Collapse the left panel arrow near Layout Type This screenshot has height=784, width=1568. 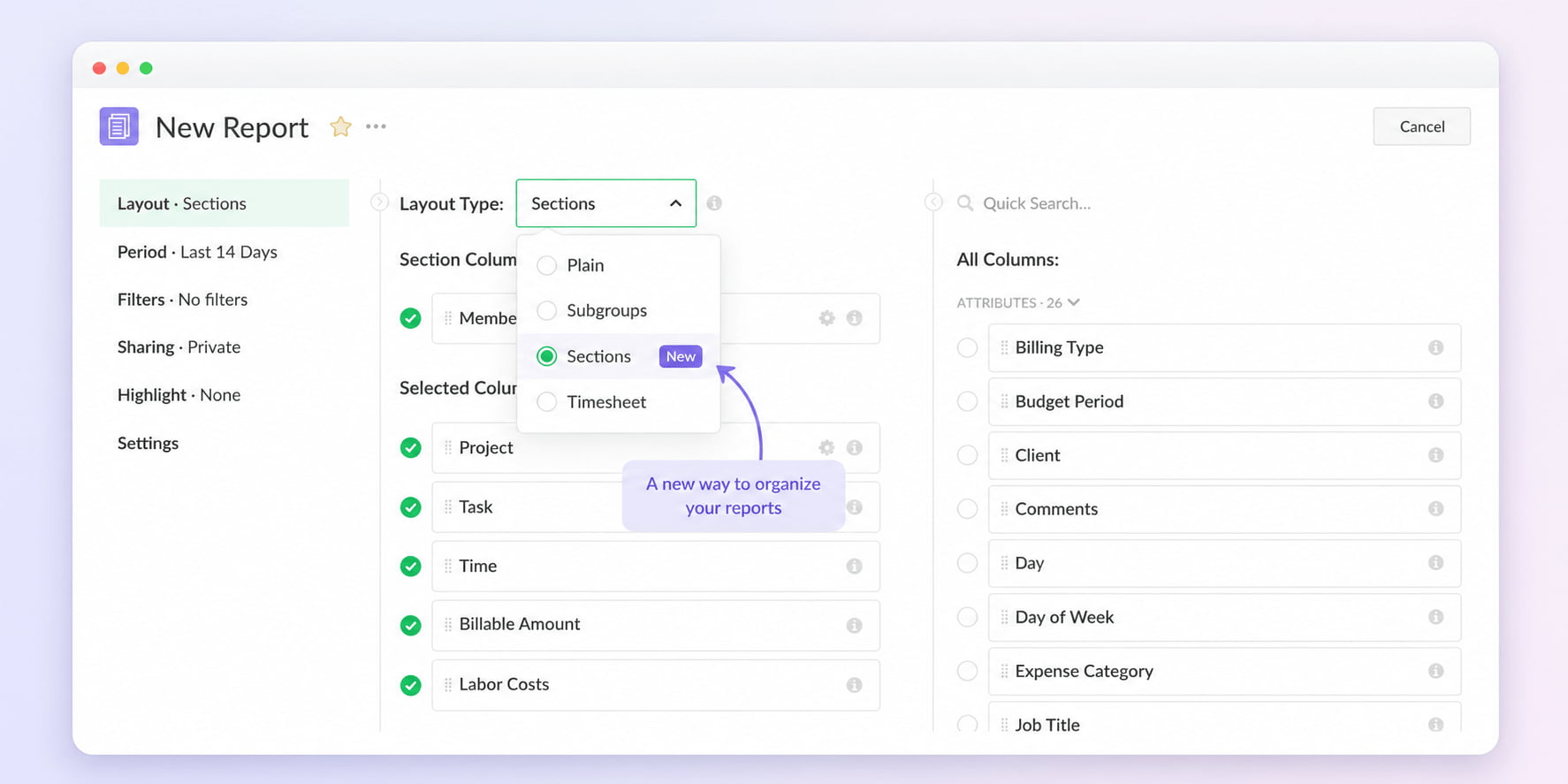coord(380,202)
